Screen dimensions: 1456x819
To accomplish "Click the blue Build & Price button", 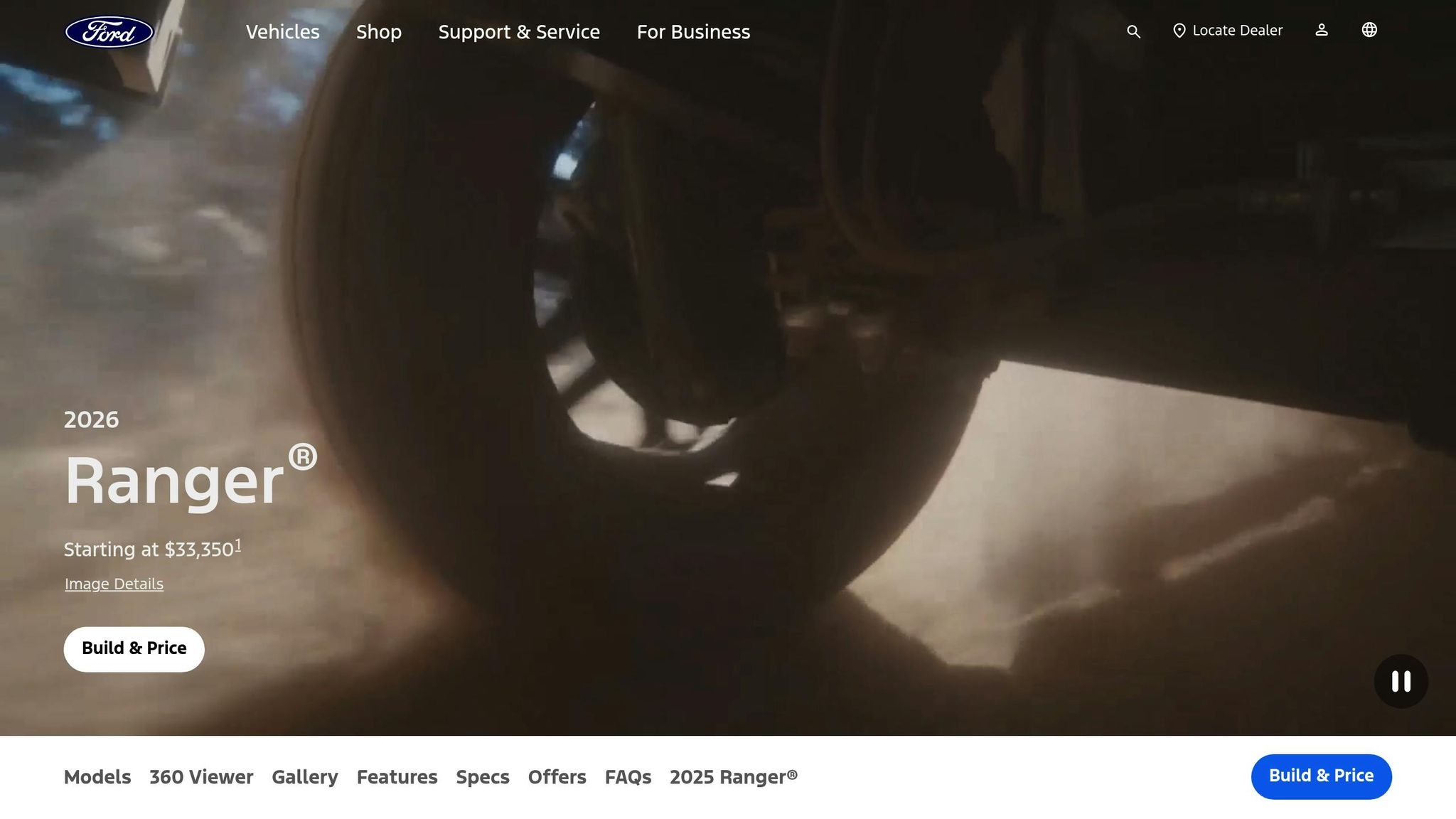I will click(1320, 776).
